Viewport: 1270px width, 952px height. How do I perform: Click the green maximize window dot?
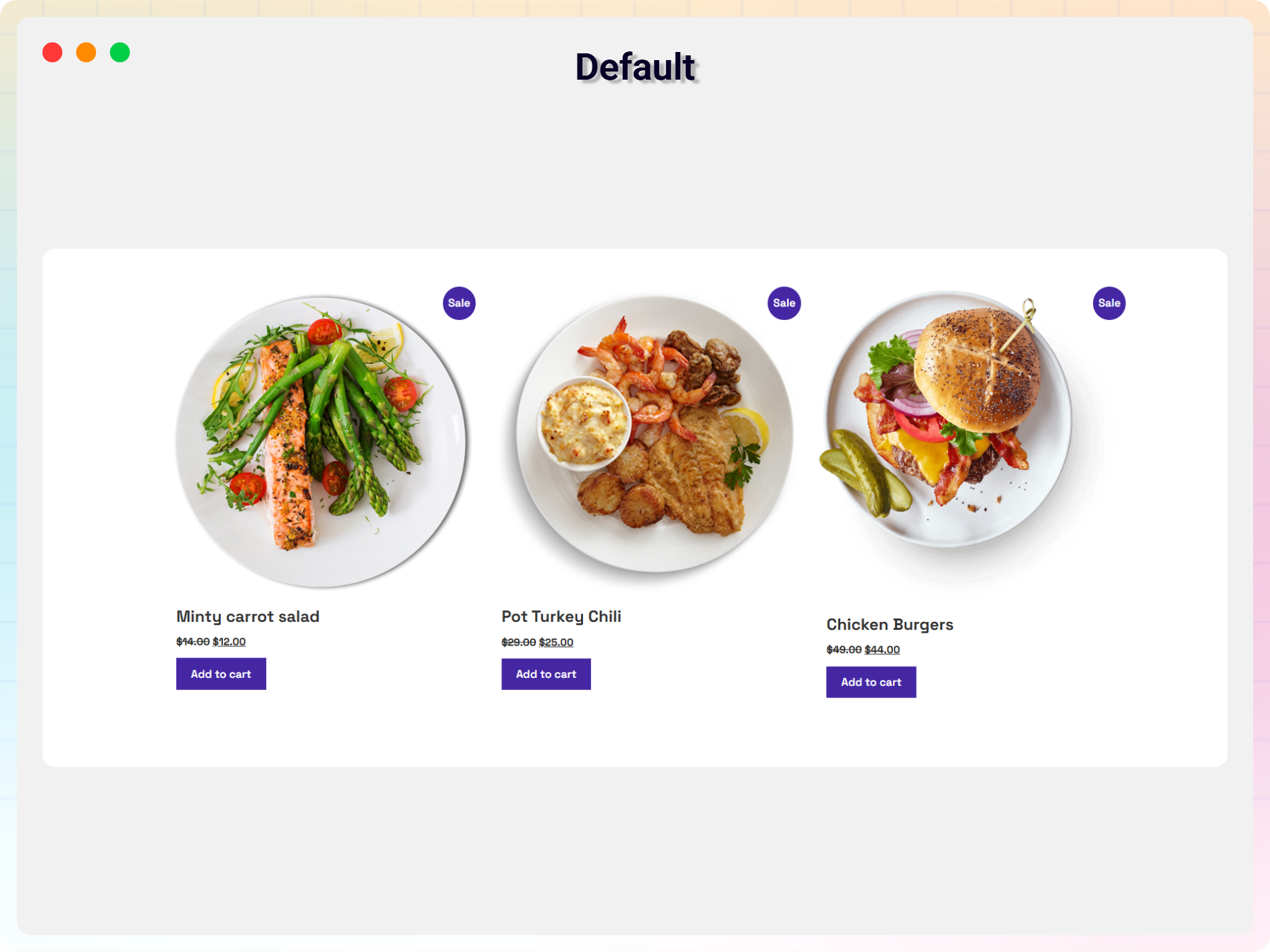pyautogui.click(x=120, y=52)
